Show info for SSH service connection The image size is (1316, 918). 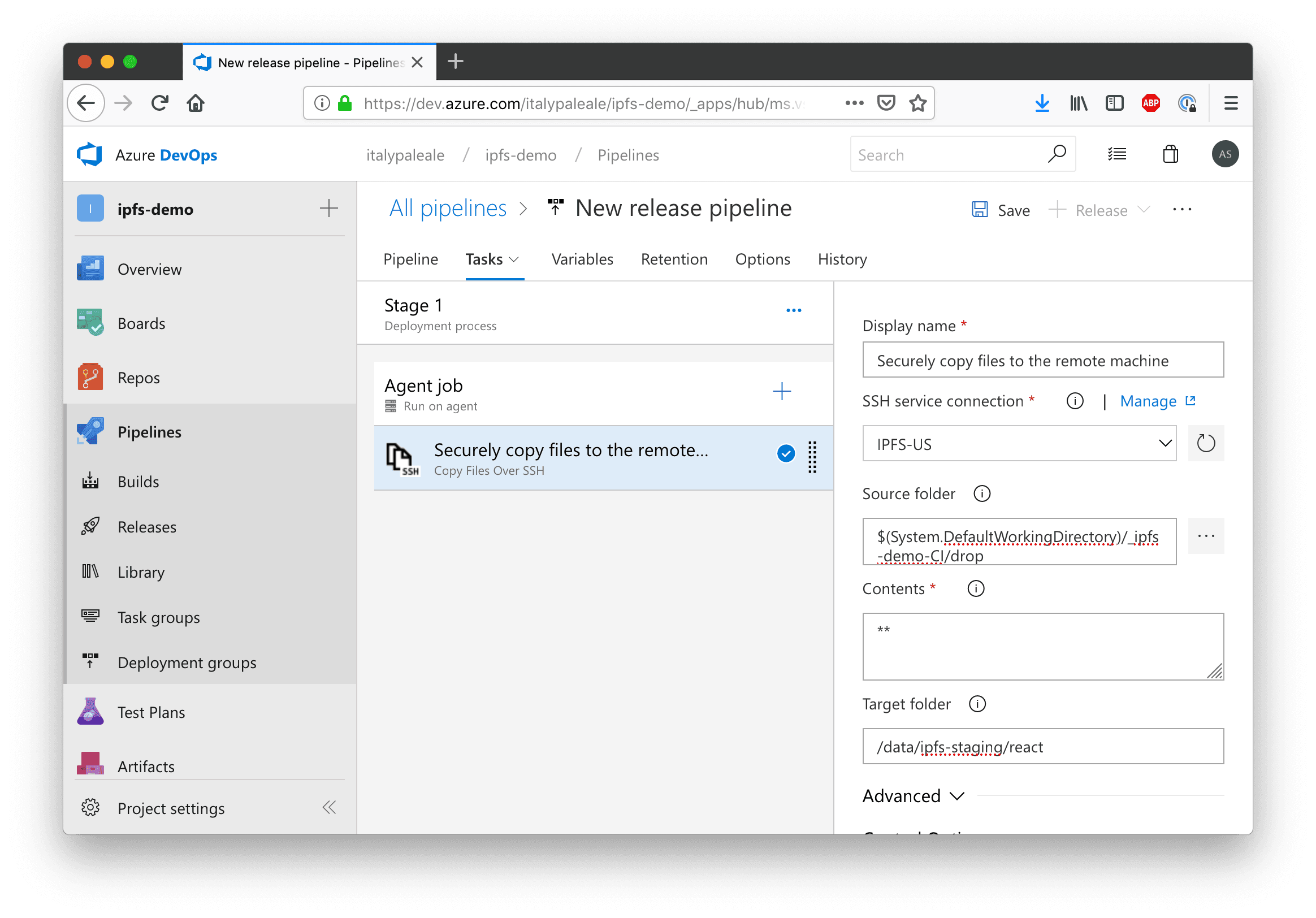[x=1075, y=401]
